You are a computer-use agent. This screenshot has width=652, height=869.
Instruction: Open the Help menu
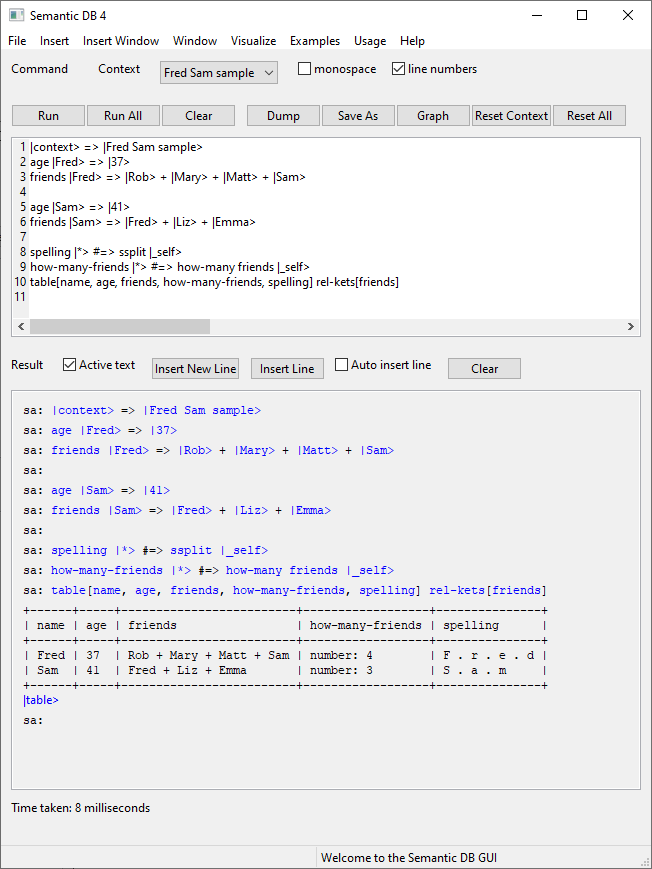point(412,41)
